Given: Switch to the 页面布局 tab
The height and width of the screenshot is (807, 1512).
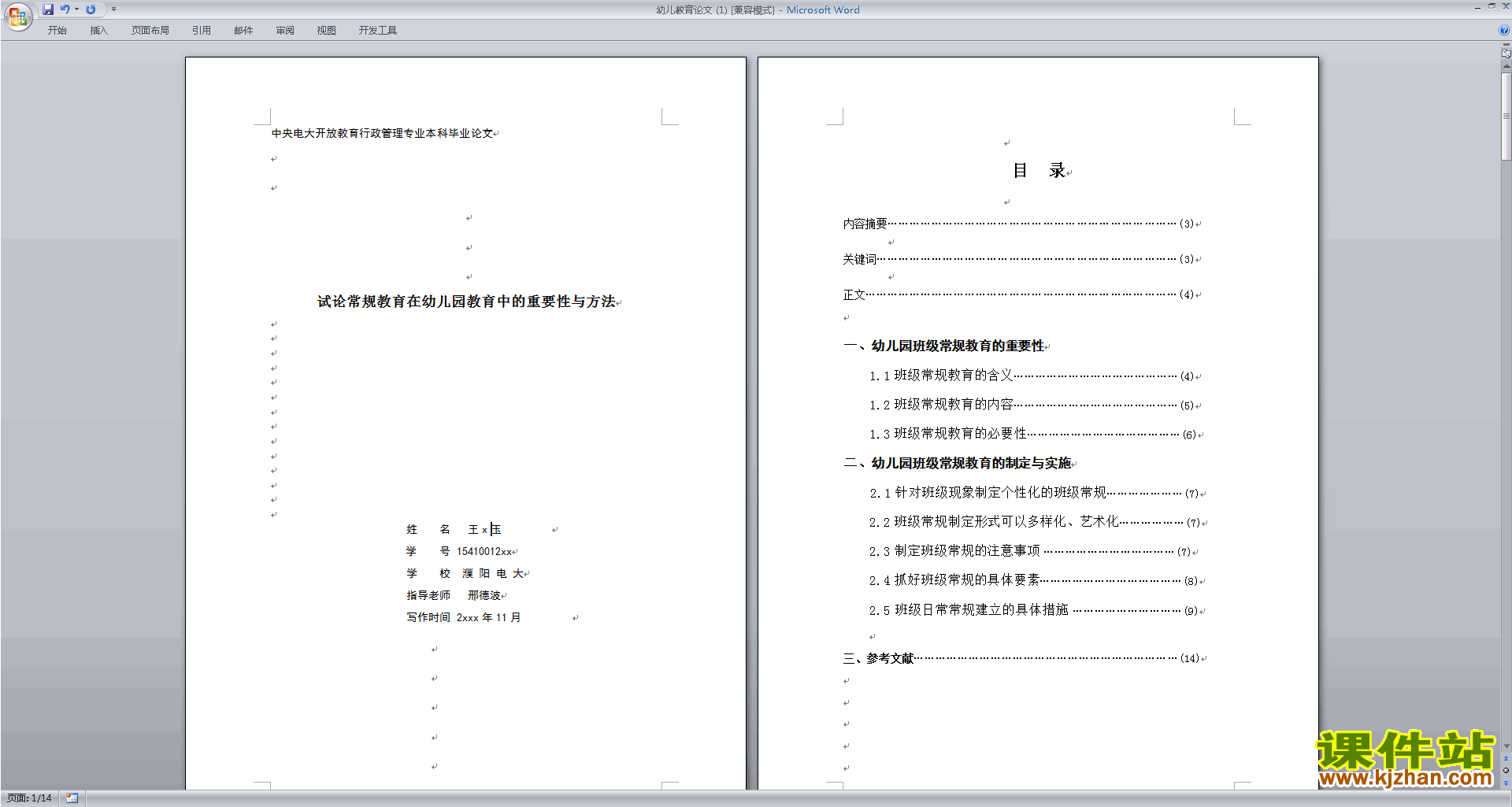Looking at the screenshot, I should click(150, 31).
